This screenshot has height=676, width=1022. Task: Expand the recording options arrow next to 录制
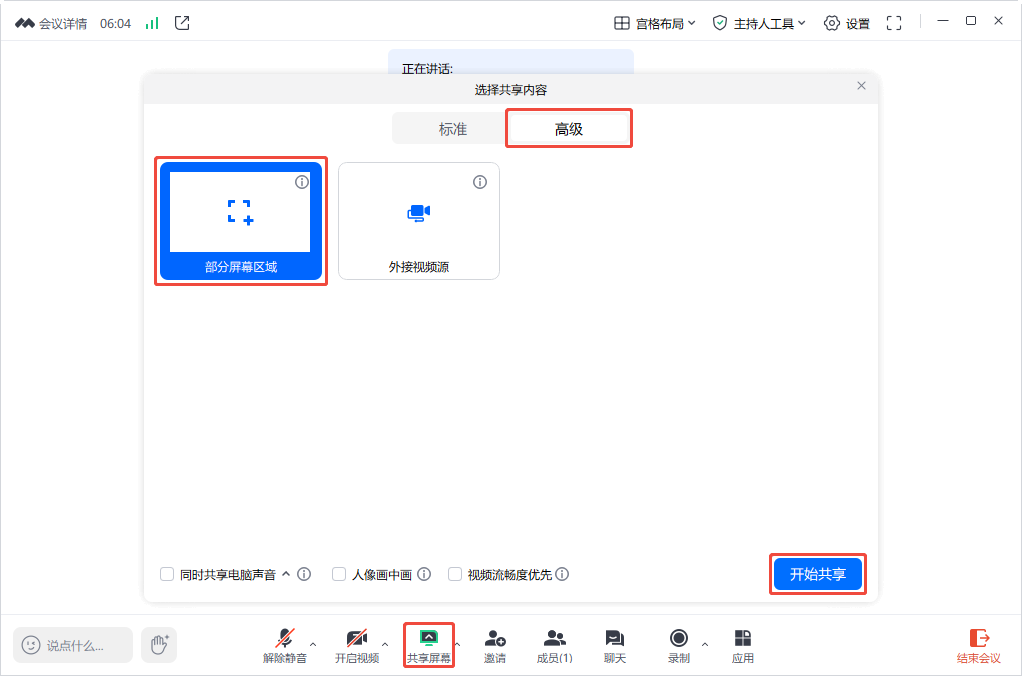click(705, 644)
